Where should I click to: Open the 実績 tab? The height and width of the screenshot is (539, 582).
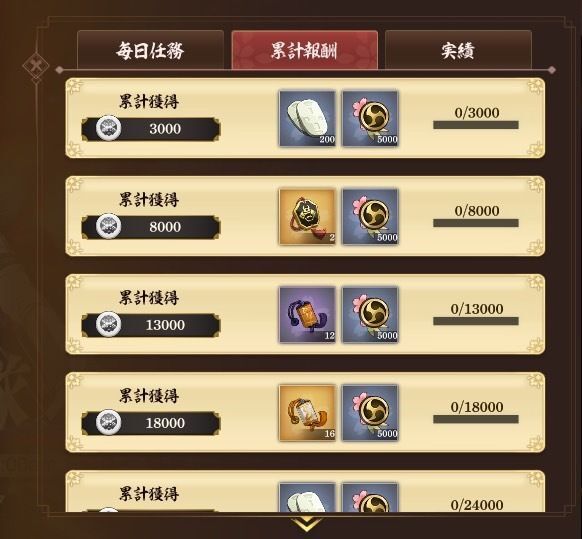click(x=458, y=50)
